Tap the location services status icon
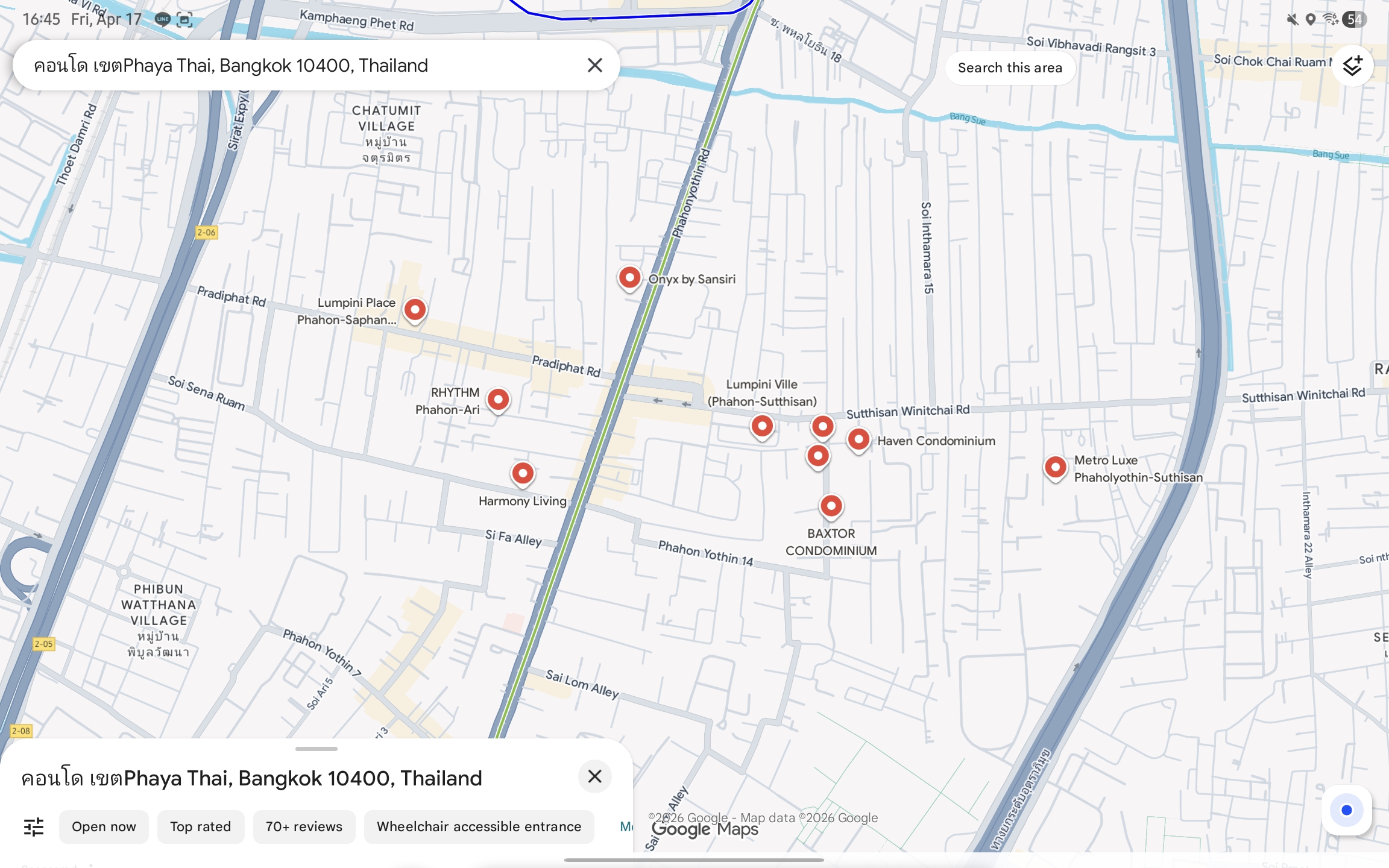 point(1311,19)
